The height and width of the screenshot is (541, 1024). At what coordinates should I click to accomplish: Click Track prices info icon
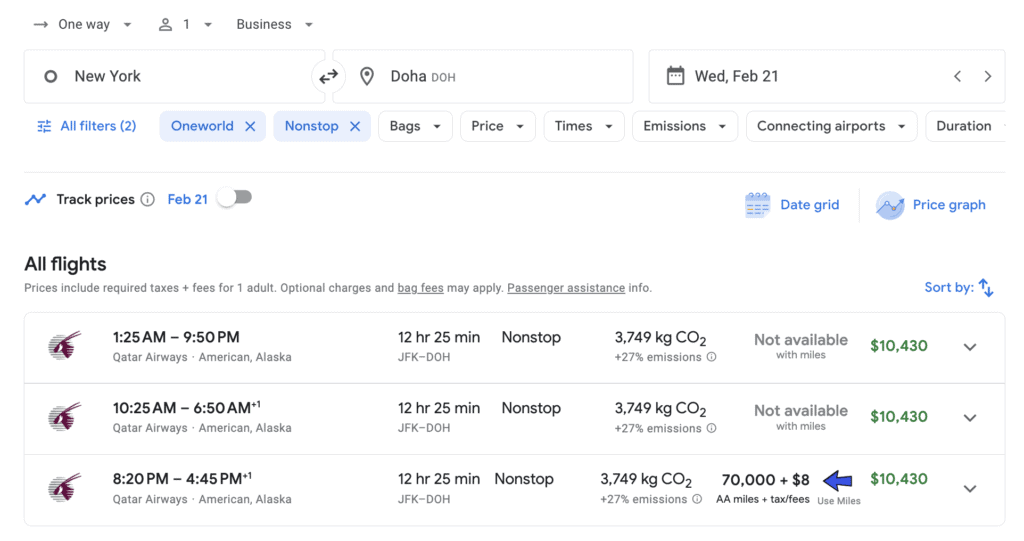(148, 199)
